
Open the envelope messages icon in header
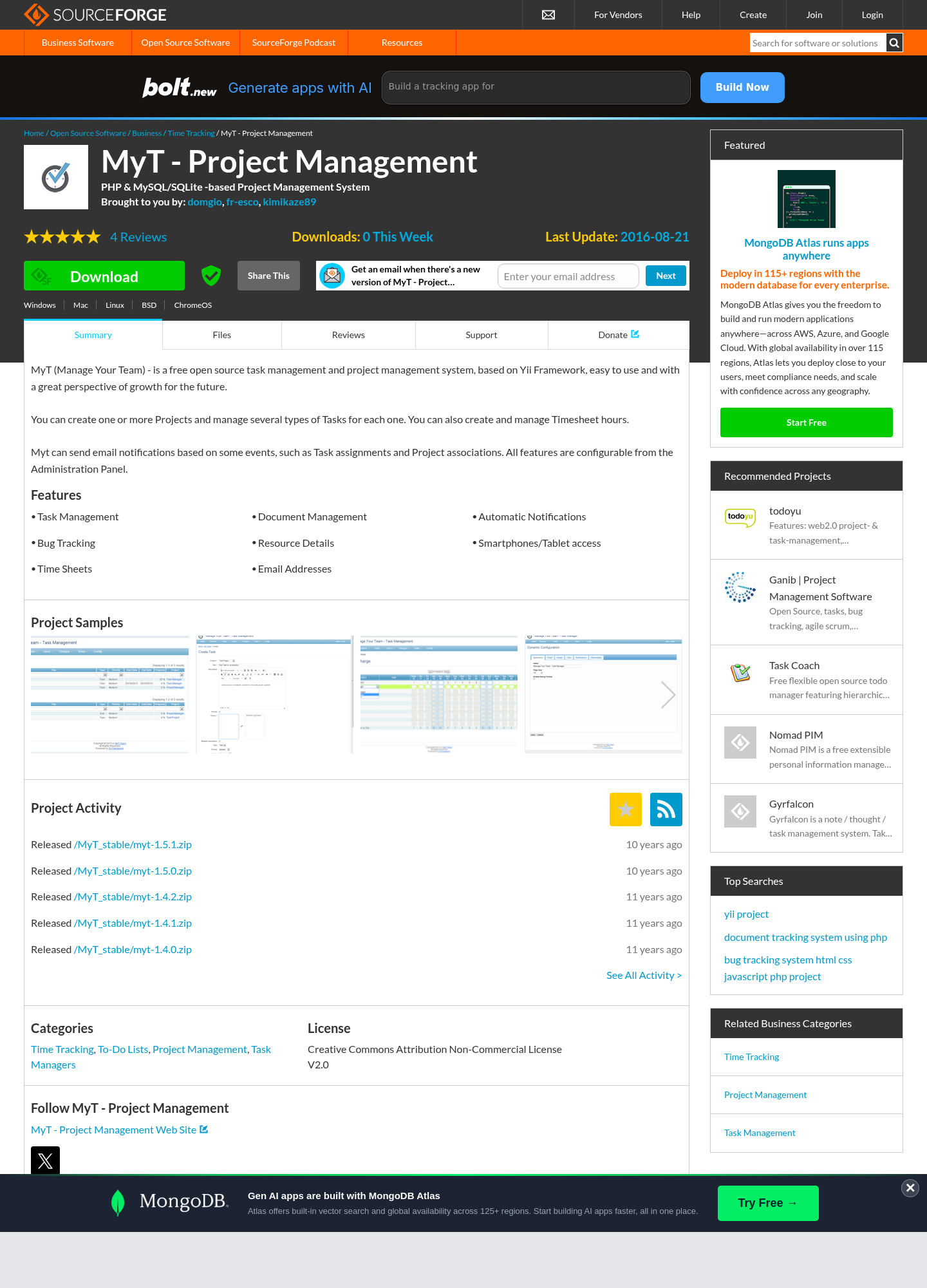(548, 15)
